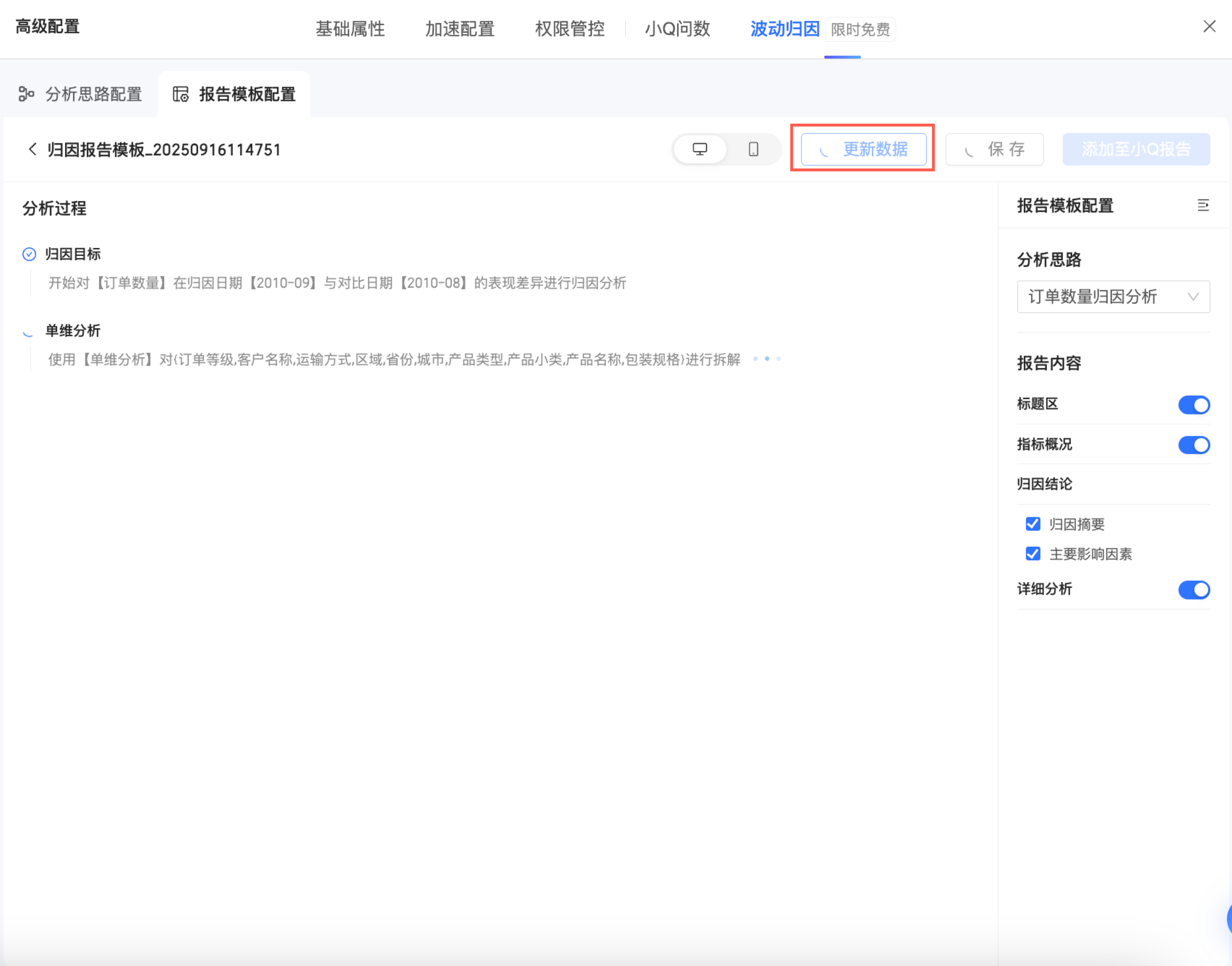
Task: Go to the 分析思路配置 tab
Action: tap(93, 94)
